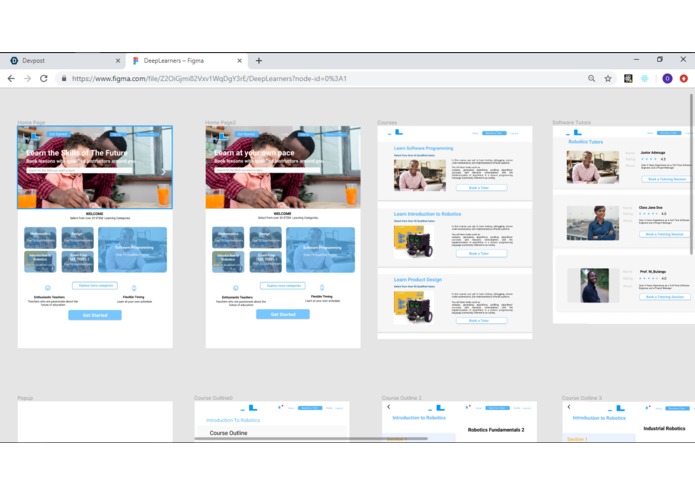The height and width of the screenshot is (494, 695).
Task: Click the logo in Software Tutors frame header
Action: click(x=574, y=132)
